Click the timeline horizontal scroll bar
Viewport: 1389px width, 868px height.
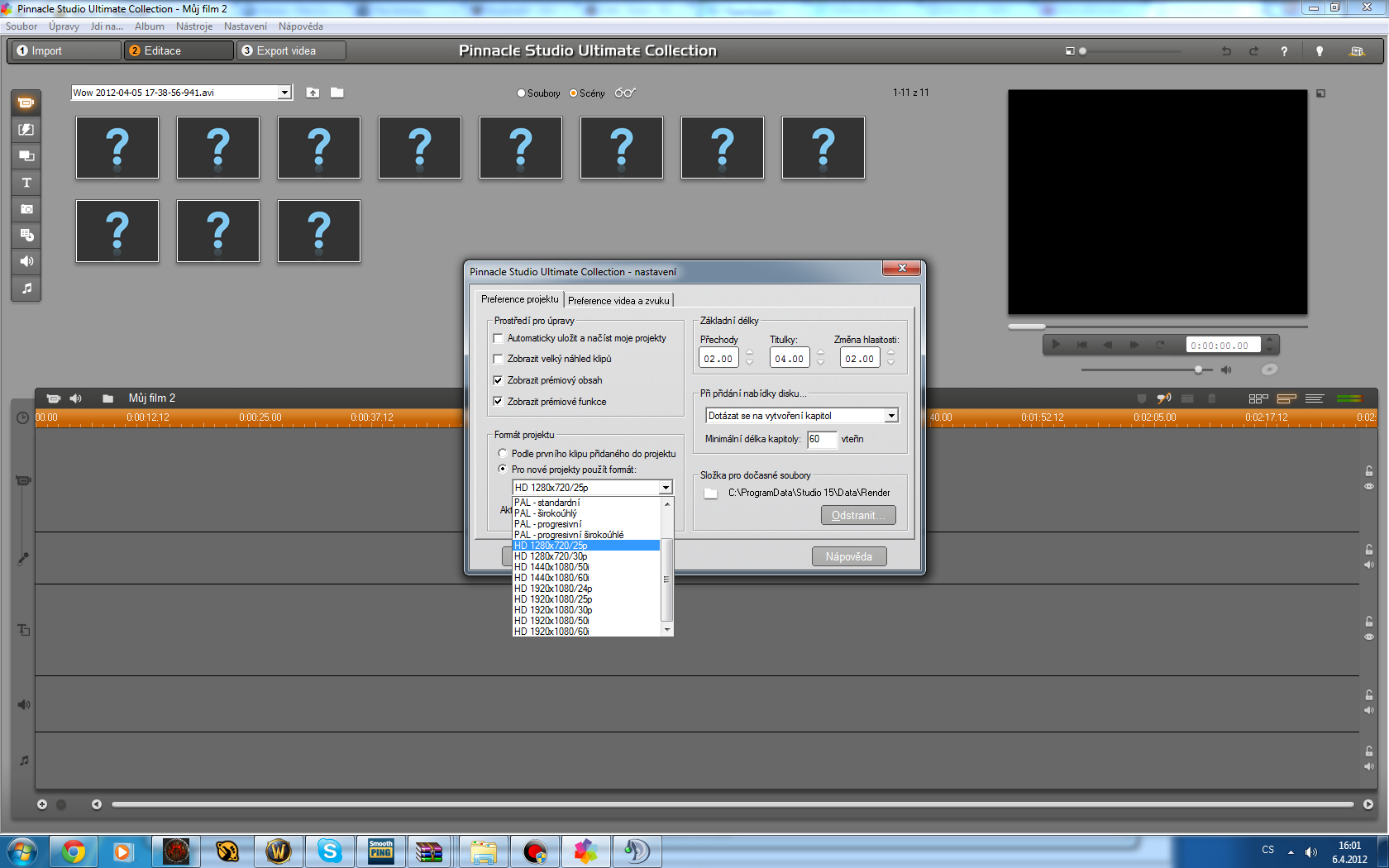point(733,804)
